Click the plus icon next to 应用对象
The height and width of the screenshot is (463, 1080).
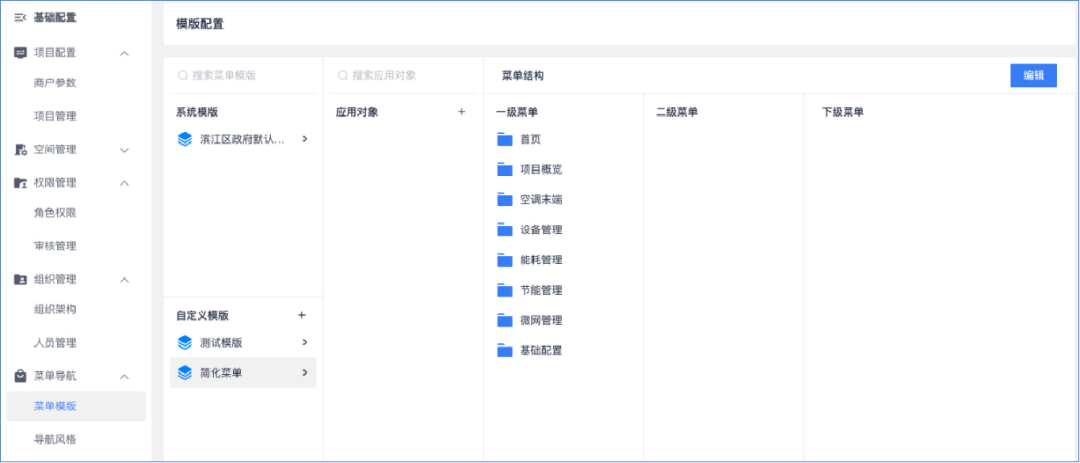[x=461, y=112]
